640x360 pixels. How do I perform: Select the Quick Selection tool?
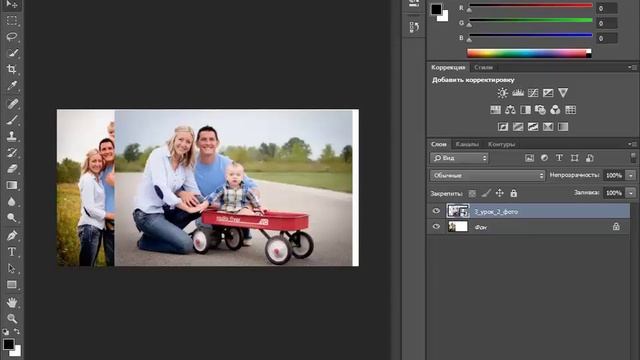[x=12, y=53]
